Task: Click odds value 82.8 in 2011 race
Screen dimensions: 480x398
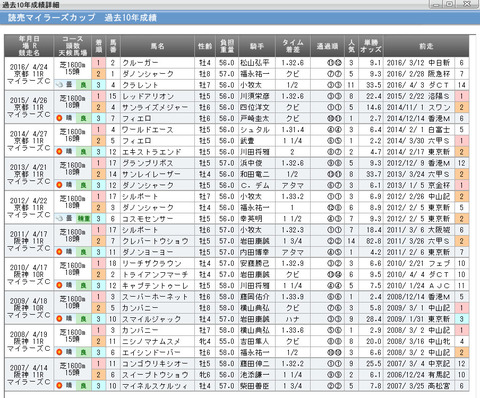Action: point(375,241)
